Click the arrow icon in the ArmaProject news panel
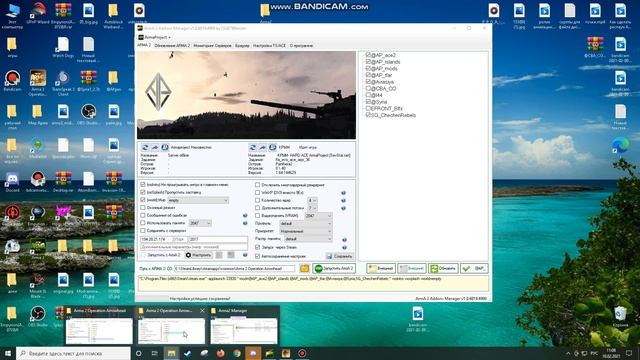Viewport: 640px width, 360px height. pos(155,147)
